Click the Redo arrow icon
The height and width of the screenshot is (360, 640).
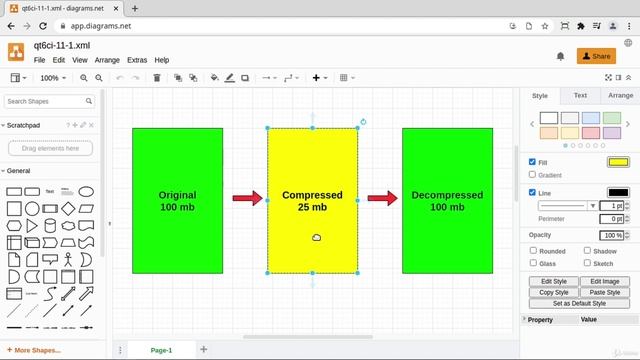click(135, 78)
